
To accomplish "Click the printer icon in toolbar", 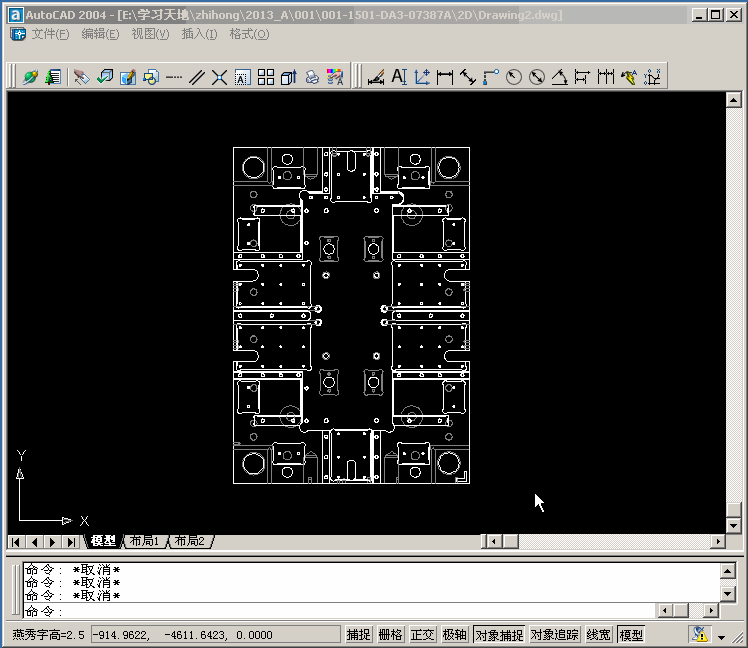I will pos(312,77).
